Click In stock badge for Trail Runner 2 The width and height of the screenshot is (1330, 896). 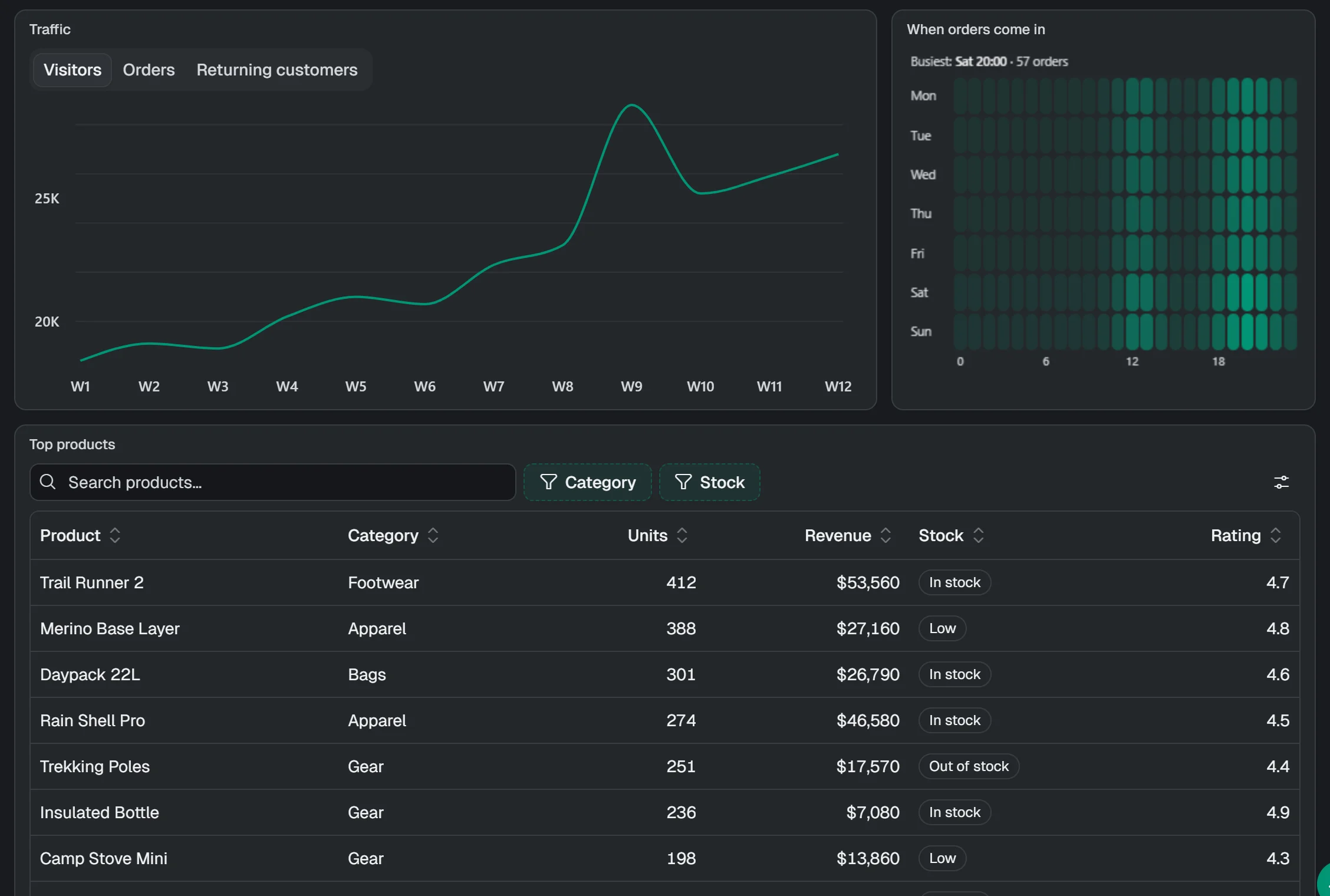[954, 582]
